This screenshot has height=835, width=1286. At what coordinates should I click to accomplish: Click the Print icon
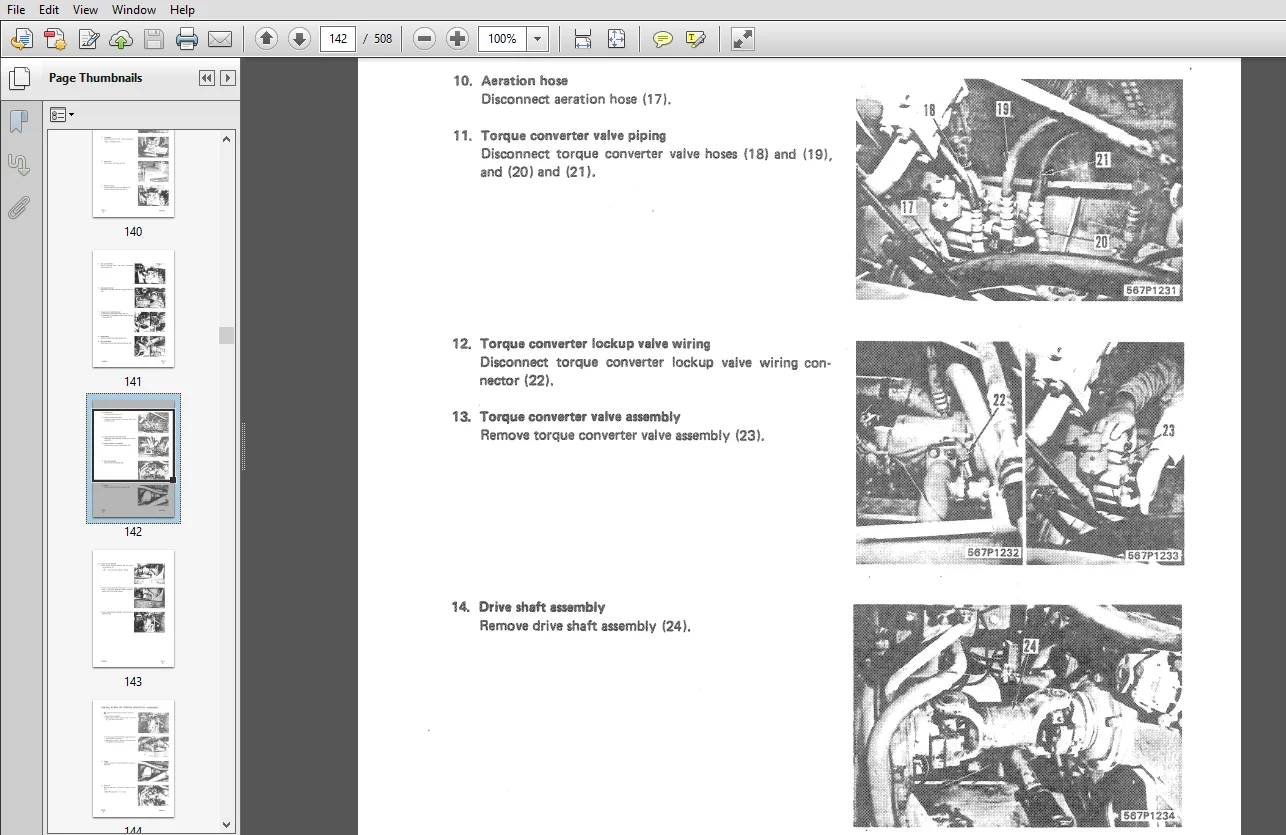[x=187, y=39]
